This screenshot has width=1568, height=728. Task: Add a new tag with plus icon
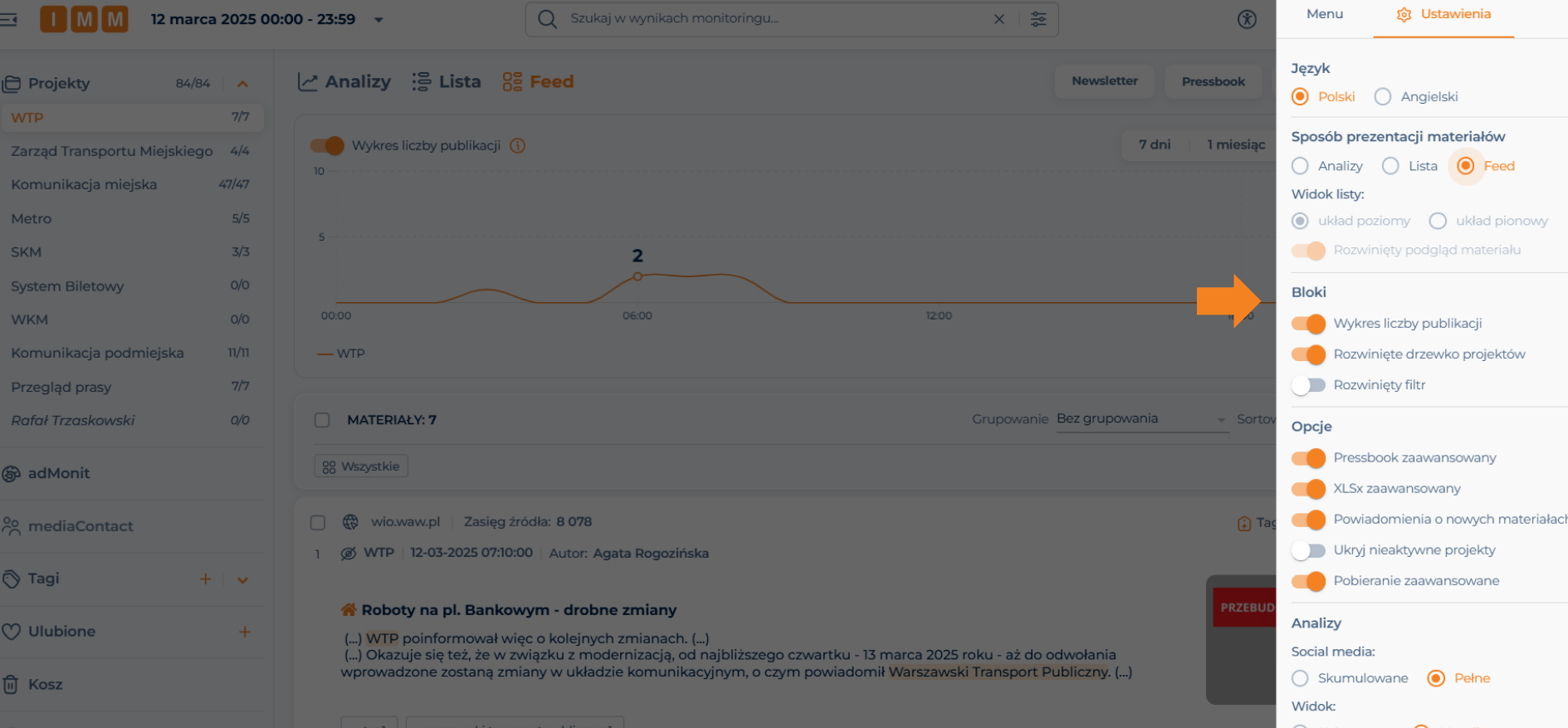click(205, 579)
